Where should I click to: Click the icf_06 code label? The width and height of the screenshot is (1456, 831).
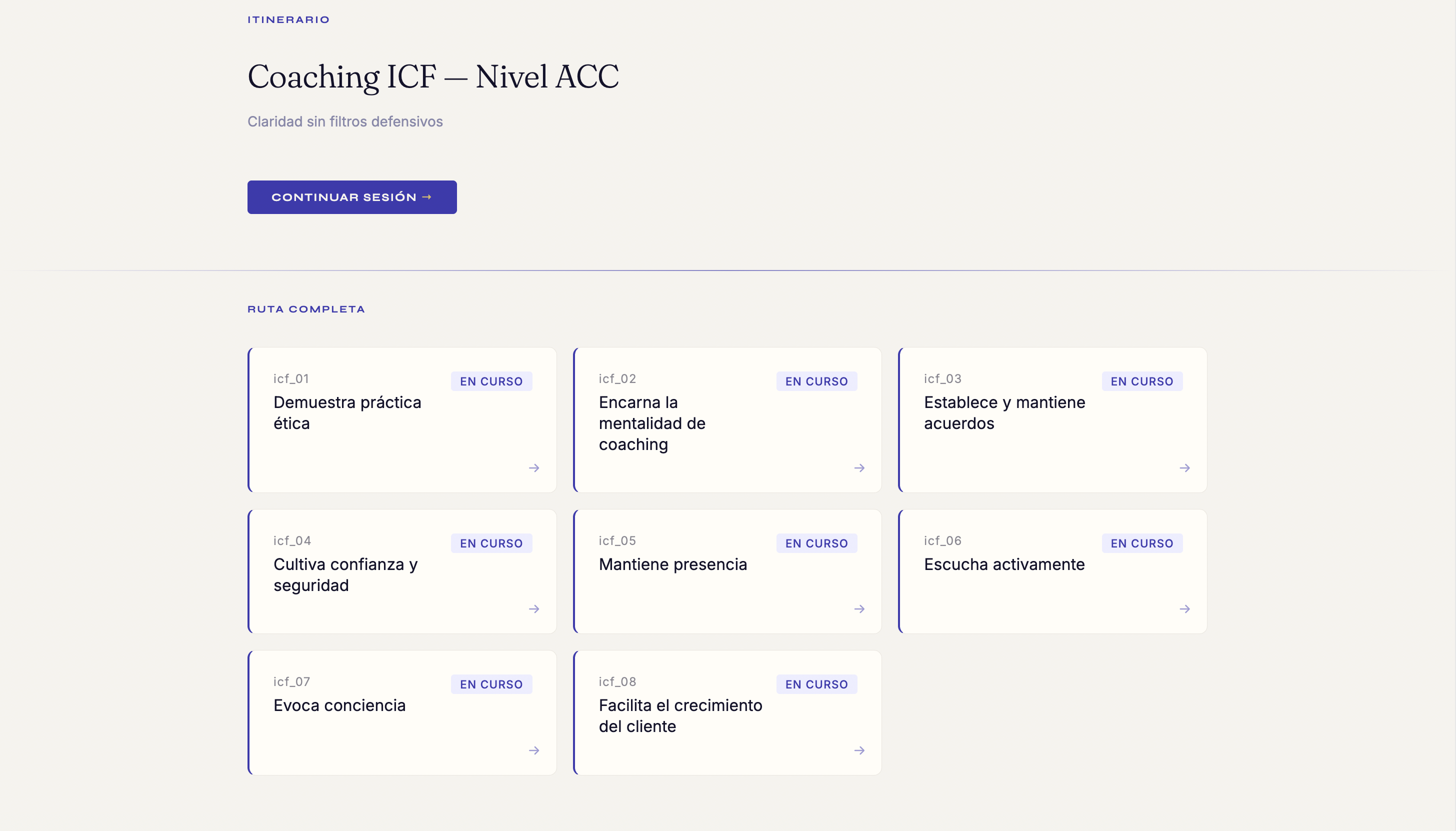942,540
